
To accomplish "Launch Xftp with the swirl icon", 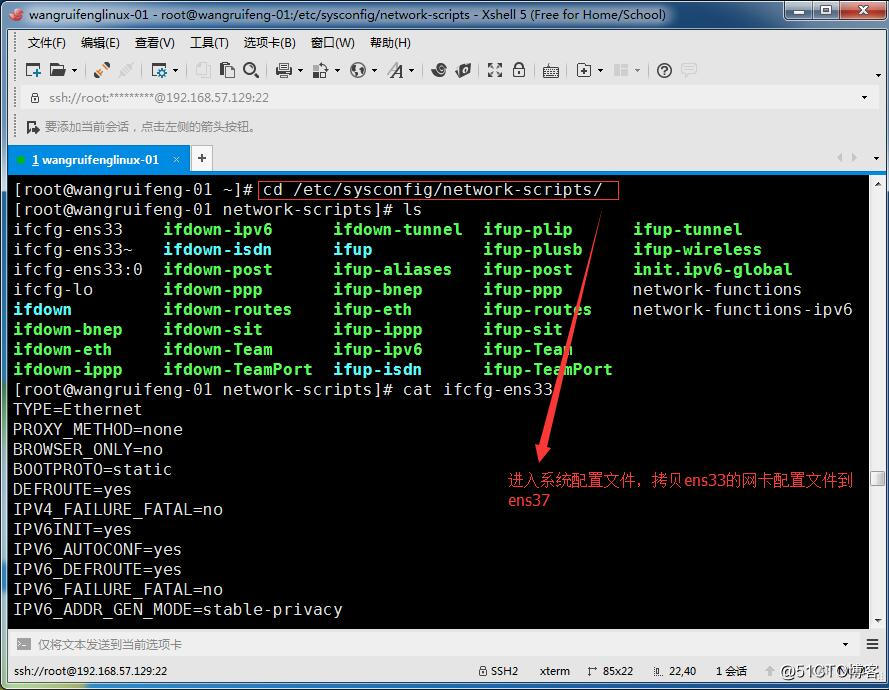I will [x=438, y=70].
